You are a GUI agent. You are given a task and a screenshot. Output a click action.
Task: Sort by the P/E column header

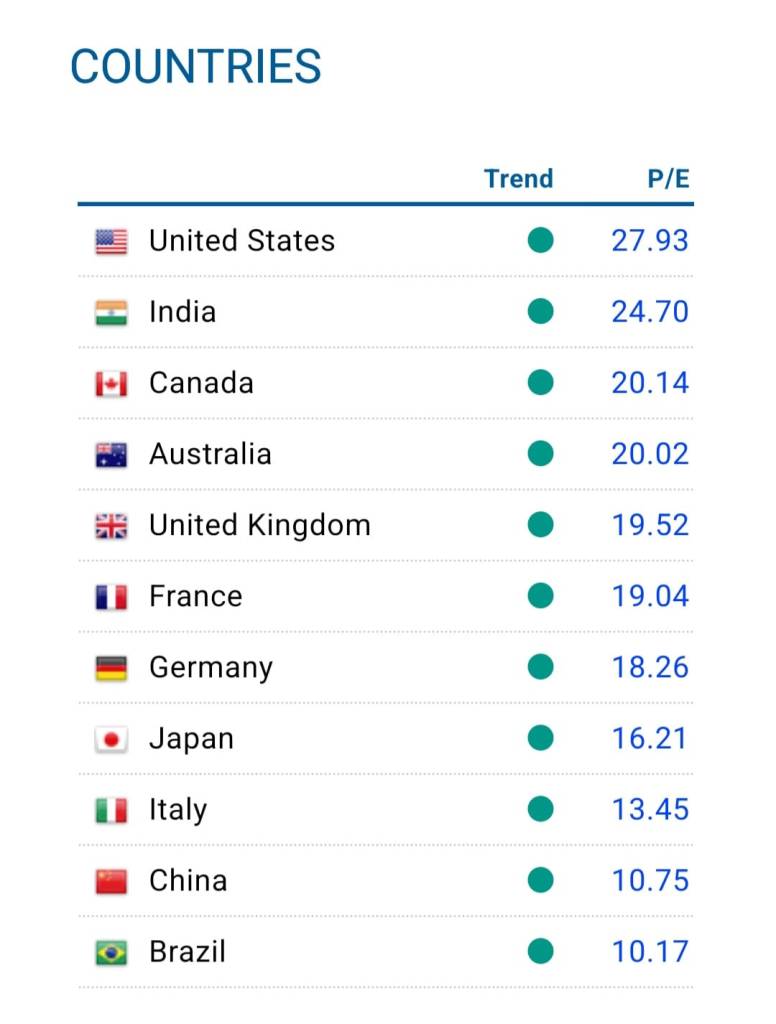[668, 178]
